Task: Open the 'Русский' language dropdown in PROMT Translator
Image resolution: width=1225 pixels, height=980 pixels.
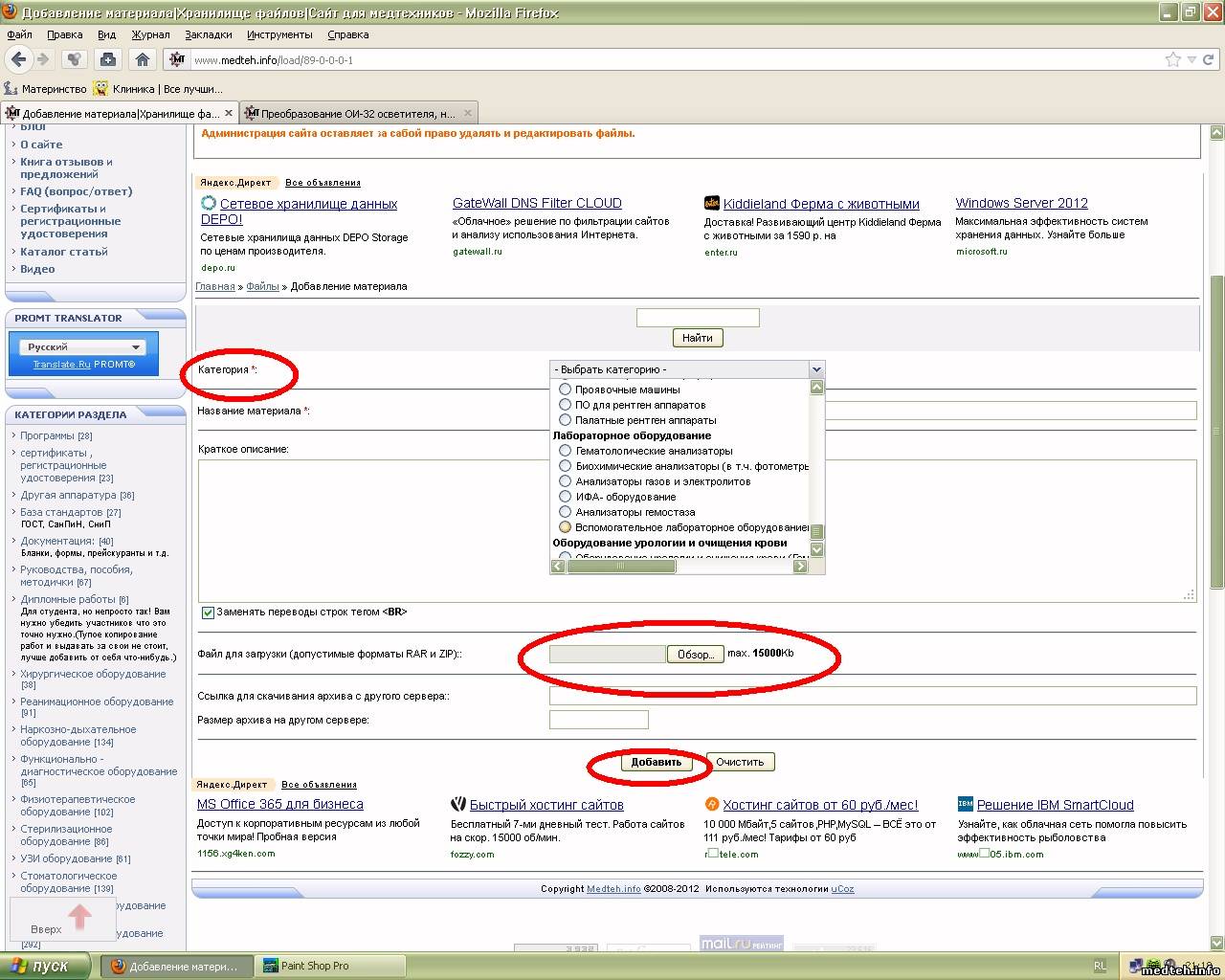Action: (x=85, y=346)
